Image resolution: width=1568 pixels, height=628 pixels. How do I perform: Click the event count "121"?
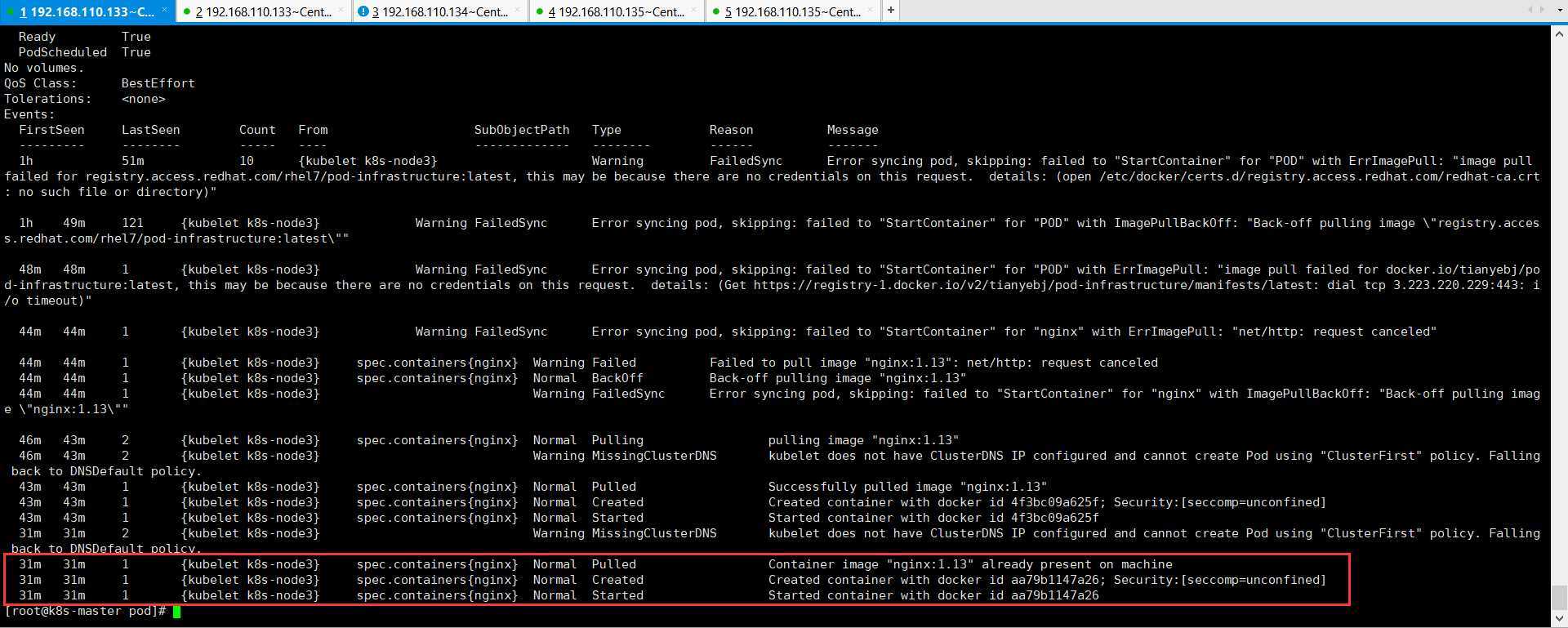pyautogui.click(x=132, y=223)
